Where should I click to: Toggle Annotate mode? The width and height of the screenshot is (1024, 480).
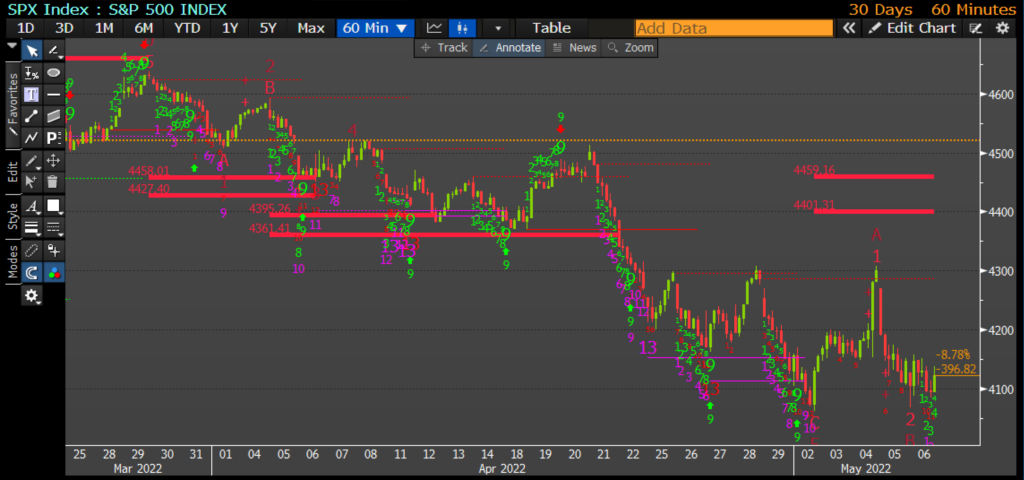509,48
